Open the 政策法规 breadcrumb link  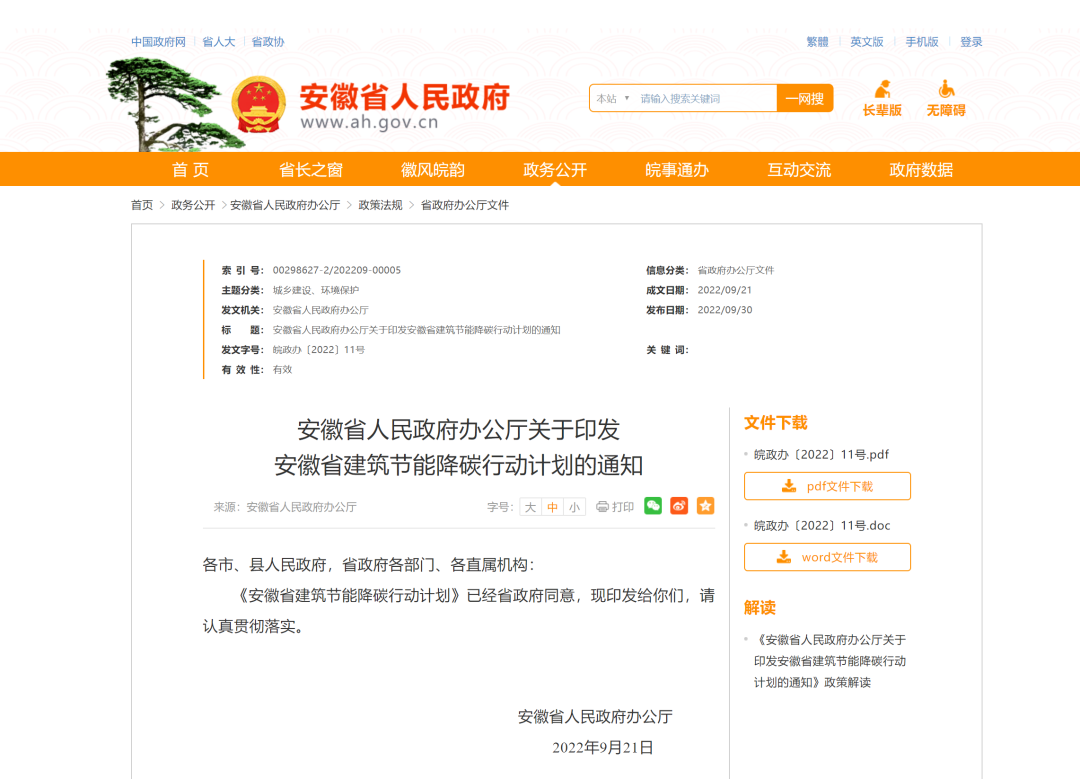(x=380, y=205)
